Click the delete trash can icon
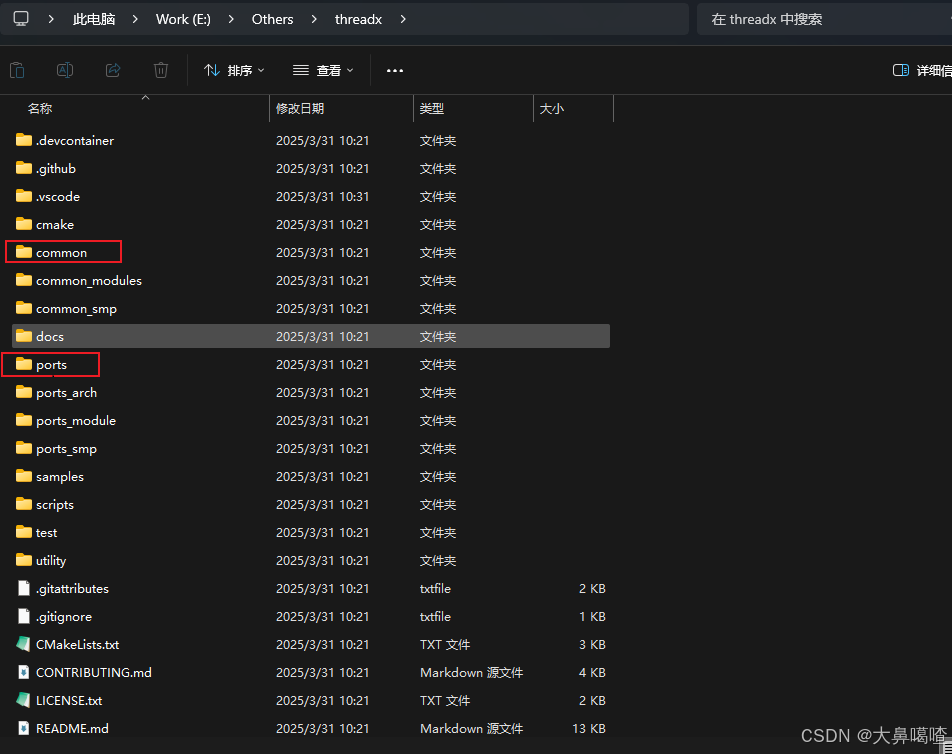This screenshot has width=952, height=754. point(161,70)
